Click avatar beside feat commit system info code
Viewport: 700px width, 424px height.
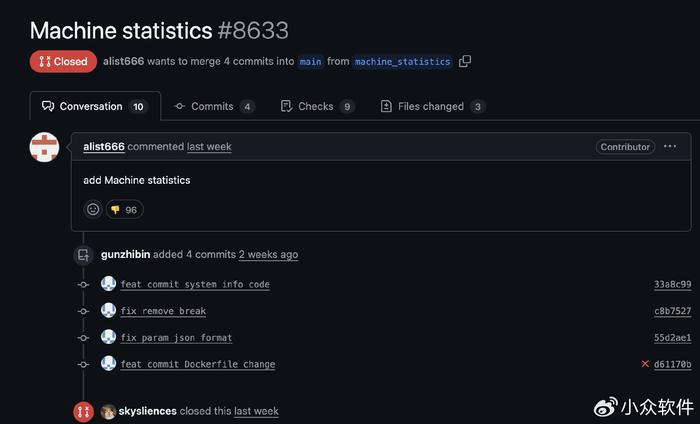tap(108, 284)
